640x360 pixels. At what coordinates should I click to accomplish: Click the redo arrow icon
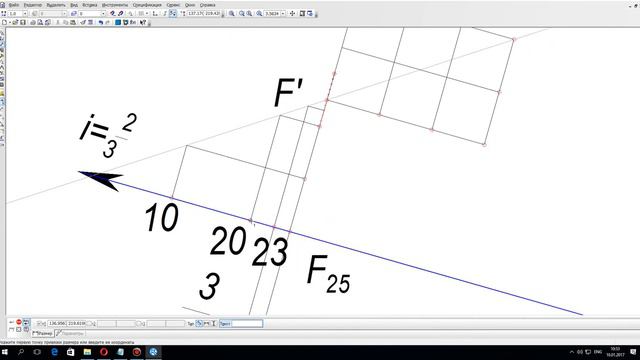(x=108, y=22)
